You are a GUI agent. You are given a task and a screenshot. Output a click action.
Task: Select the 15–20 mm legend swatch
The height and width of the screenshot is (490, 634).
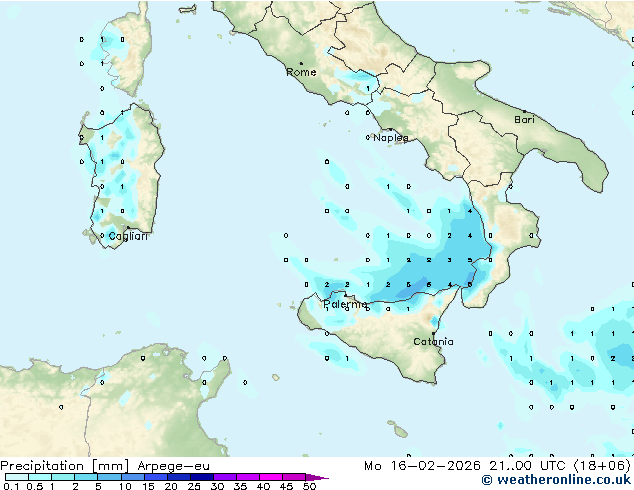point(155,477)
